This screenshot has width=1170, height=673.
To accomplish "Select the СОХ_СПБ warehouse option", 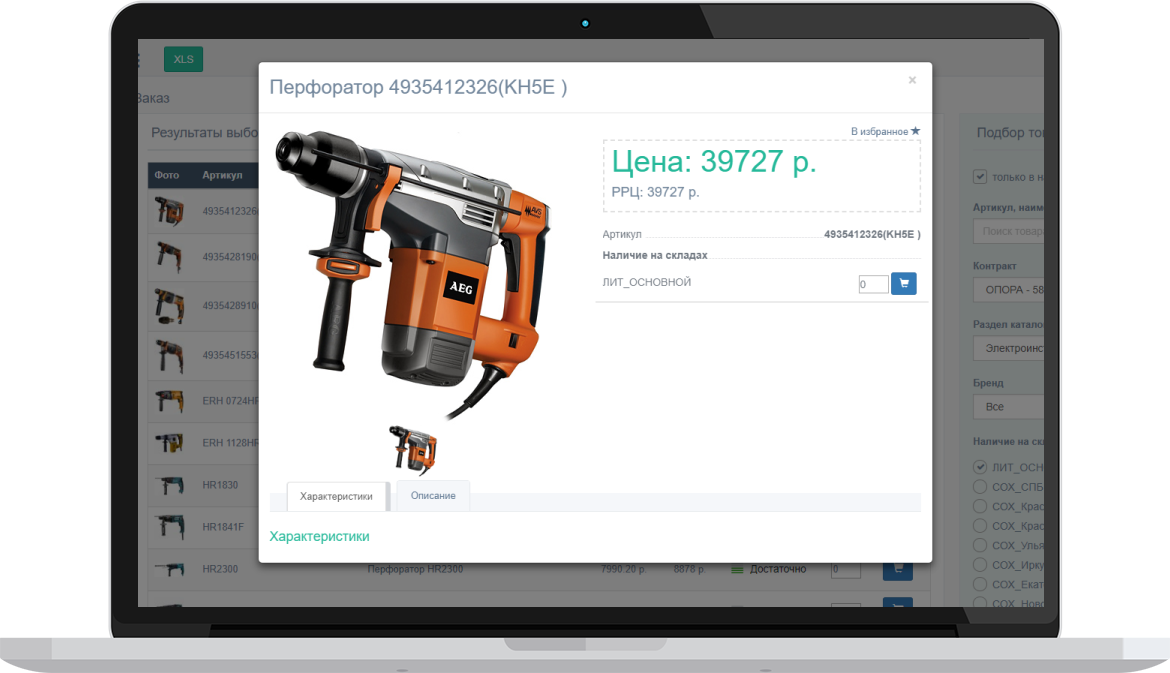I will pyautogui.click(x=980, y=486).
